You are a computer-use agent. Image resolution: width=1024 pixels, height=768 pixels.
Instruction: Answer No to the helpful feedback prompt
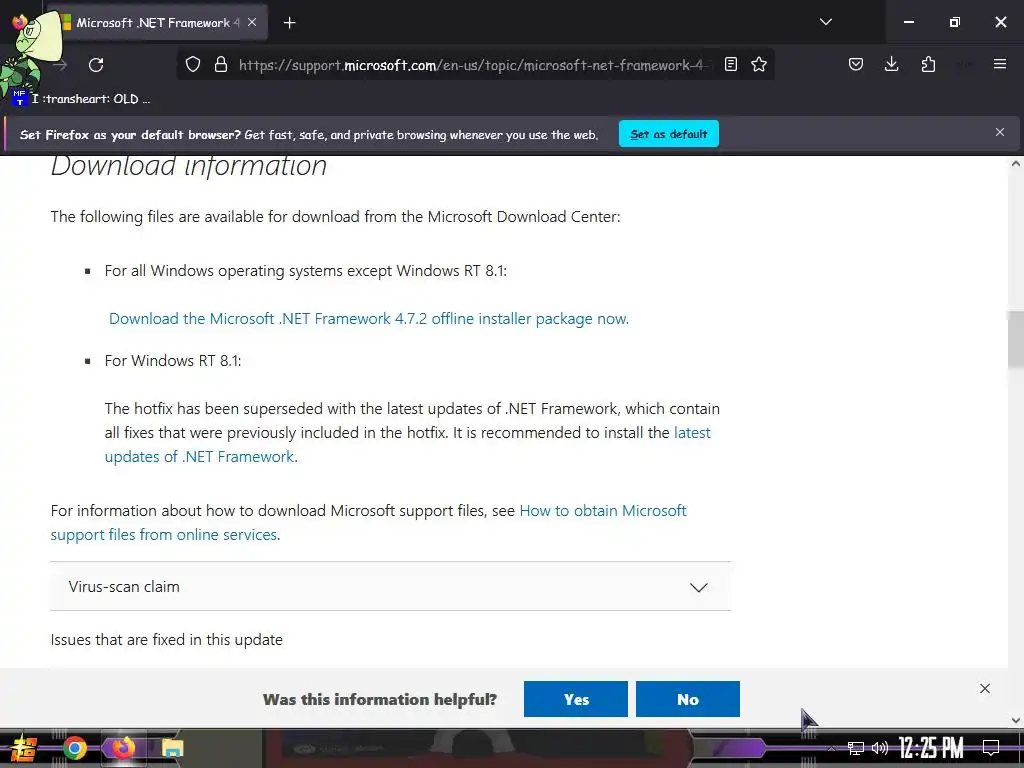click(688, 699)
